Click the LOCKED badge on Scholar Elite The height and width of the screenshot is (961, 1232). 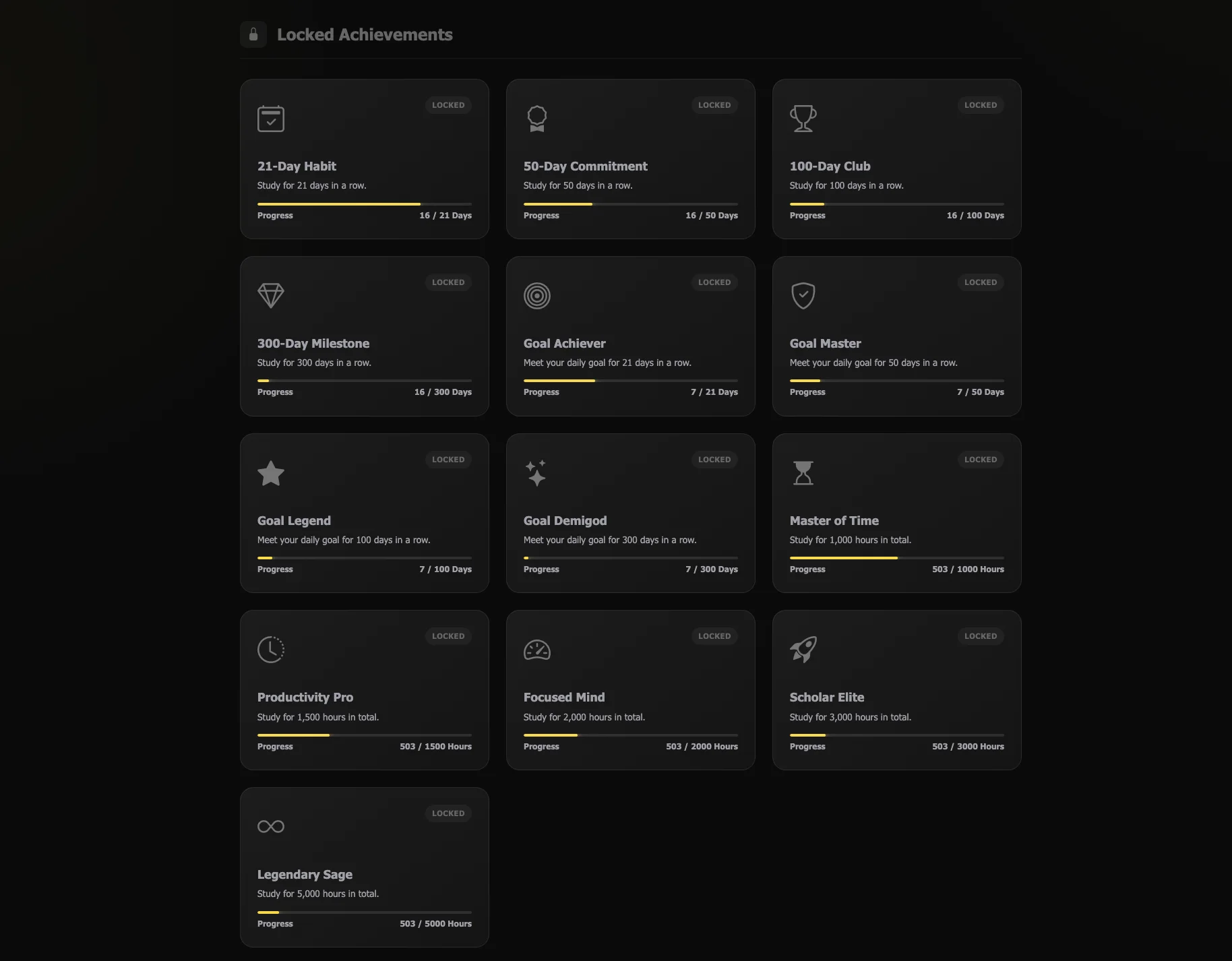(981, 636)
